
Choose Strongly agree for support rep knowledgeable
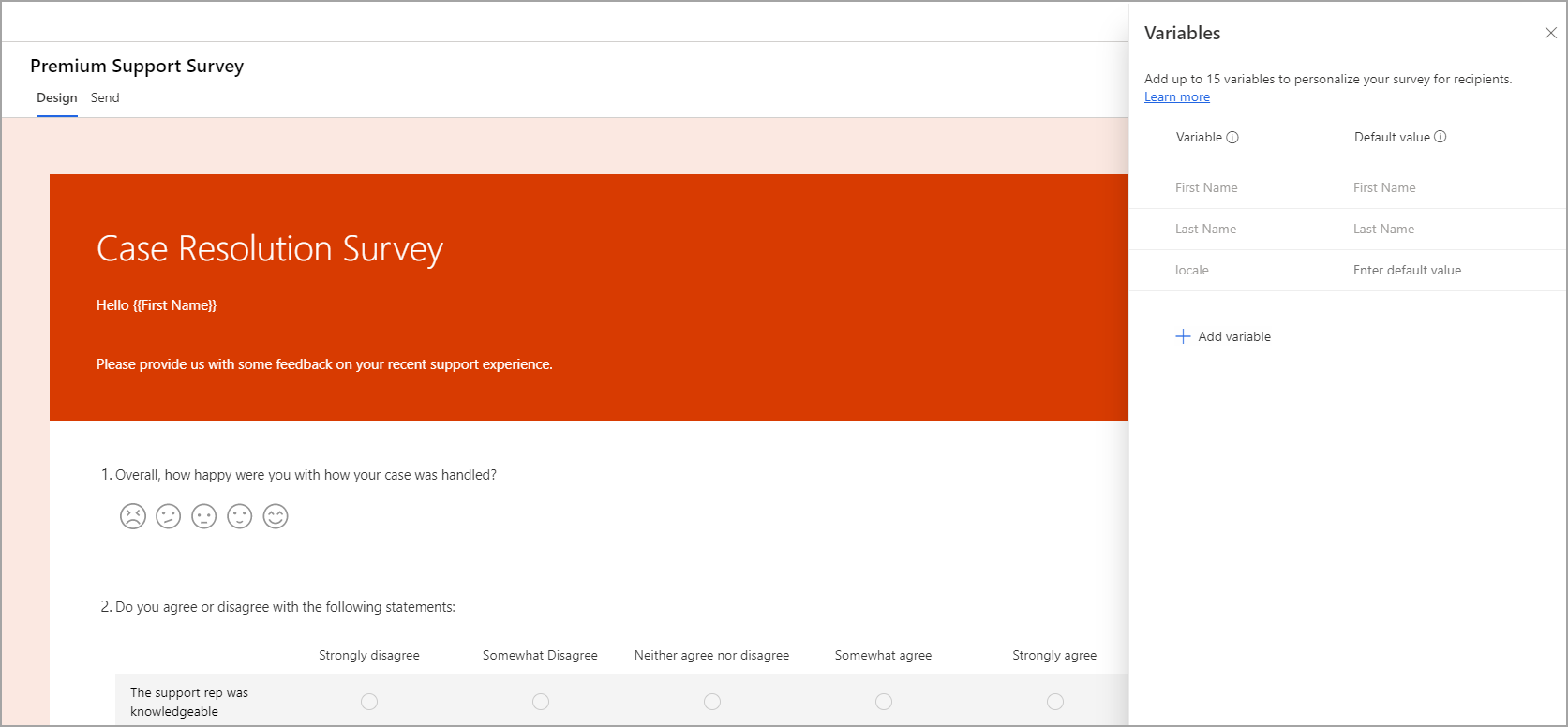pyautogui.click(x=1055, y=702)
